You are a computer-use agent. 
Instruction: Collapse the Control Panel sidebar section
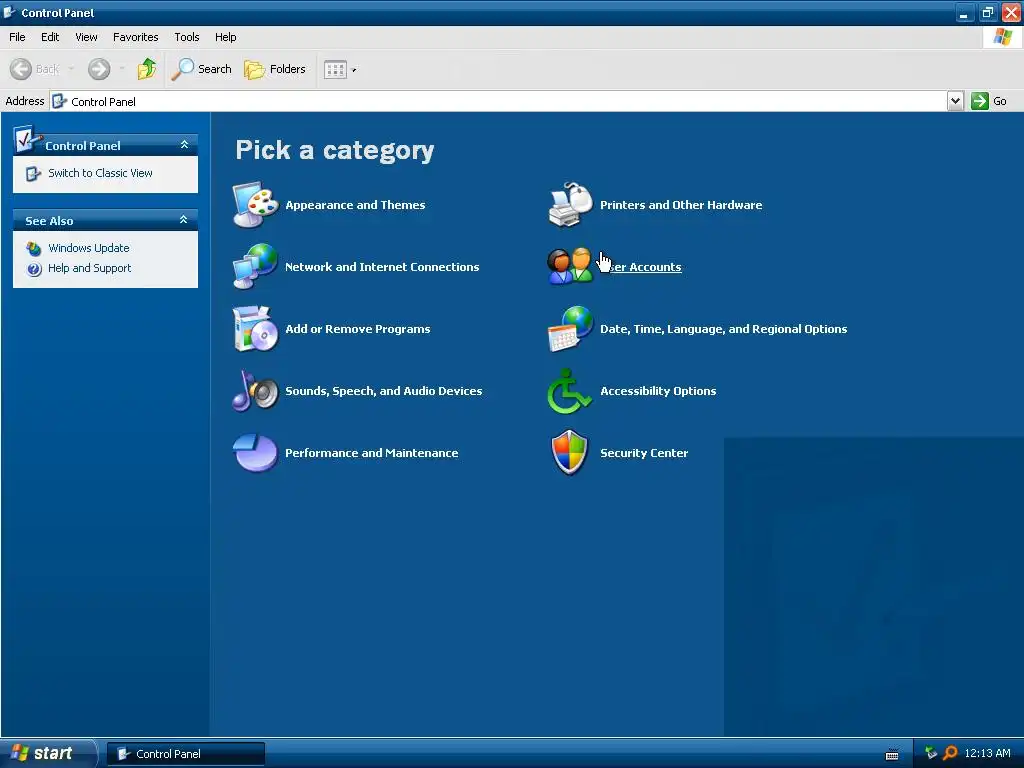tap(184, 144)
